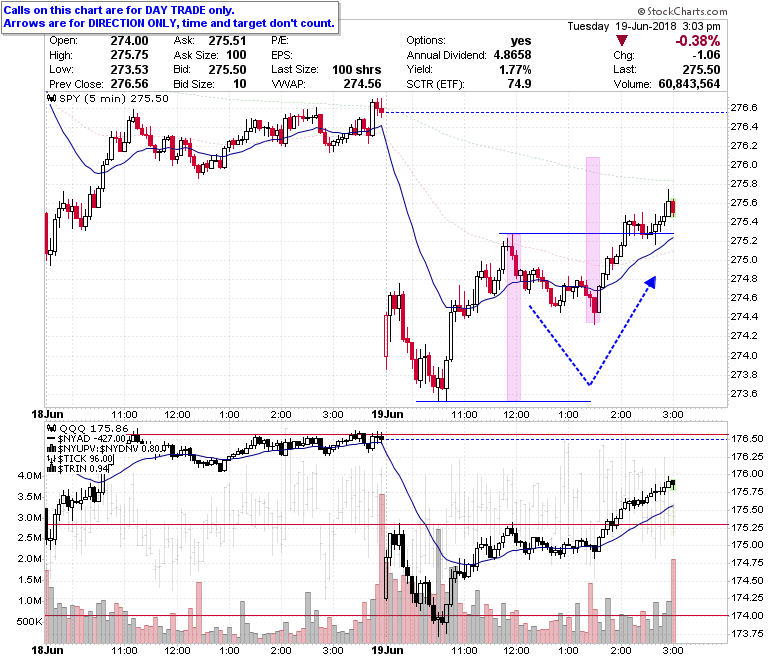Click the 175.25 QQQ axis label

pos(747,527)
